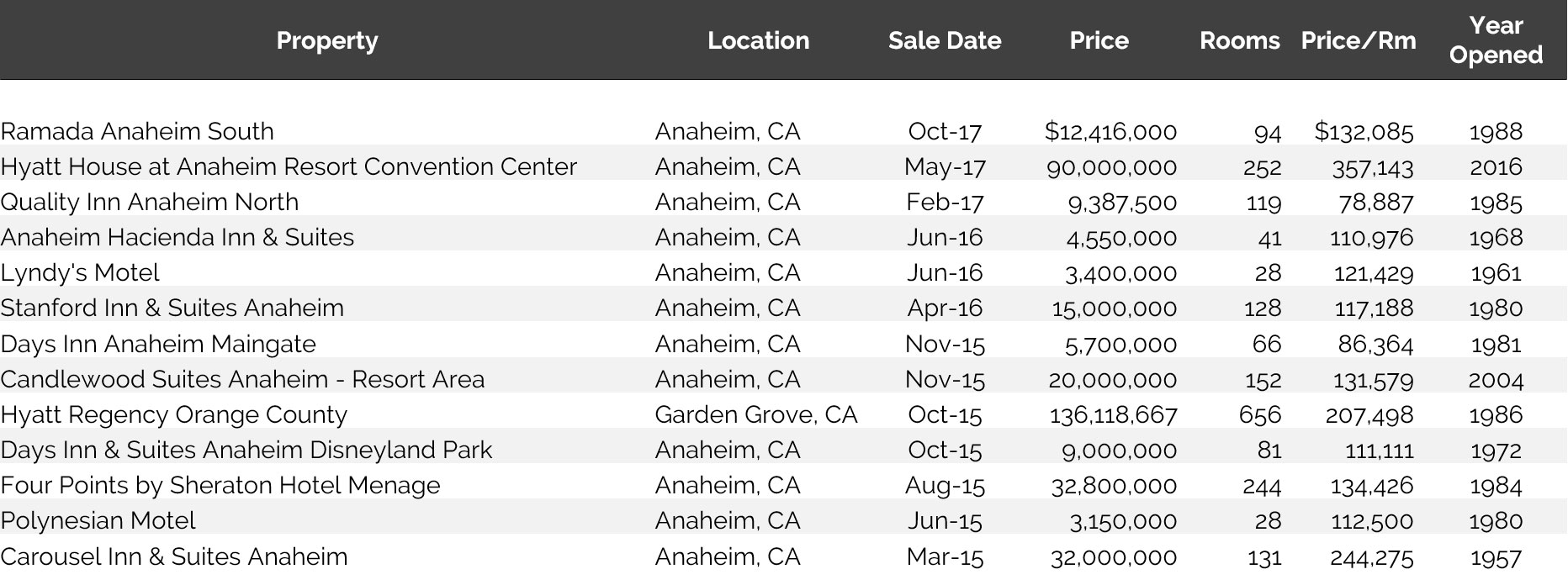The height and width of the screenshot is (585, 1568).
Task: Select the Sale Date column header
Action: (944, 40)
